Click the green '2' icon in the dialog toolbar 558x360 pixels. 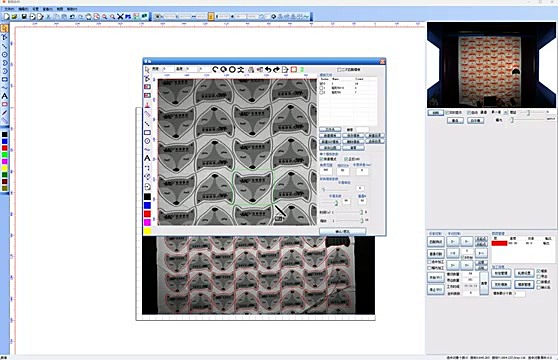[302, 69]
